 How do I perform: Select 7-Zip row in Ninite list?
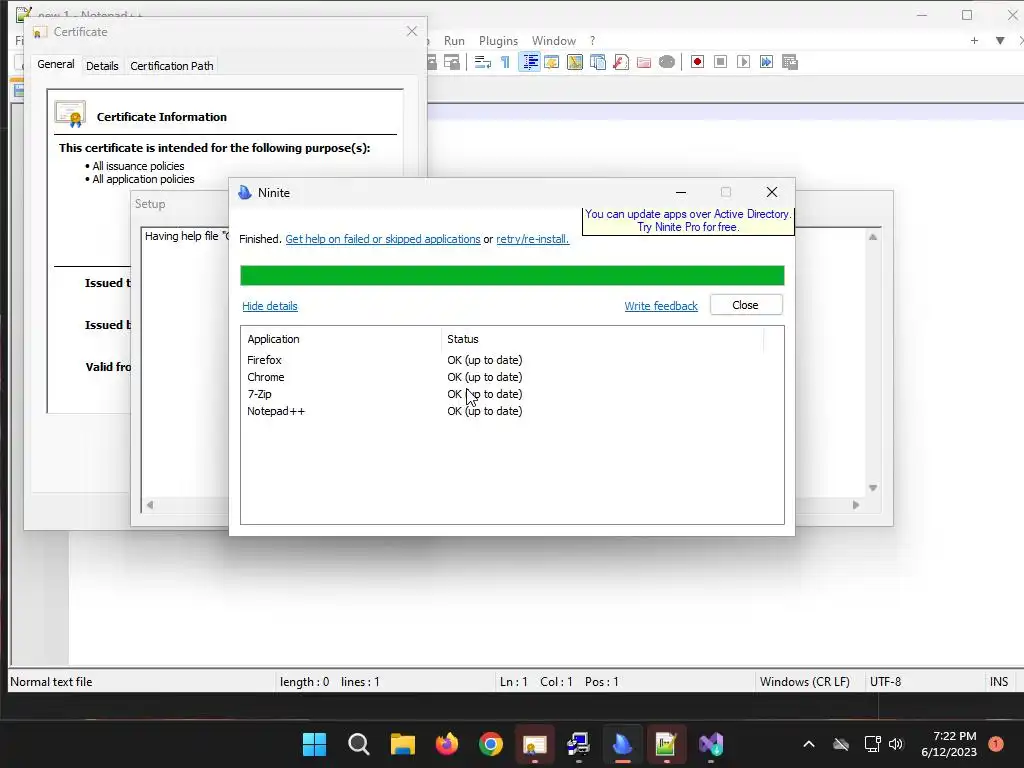point(511,394)
